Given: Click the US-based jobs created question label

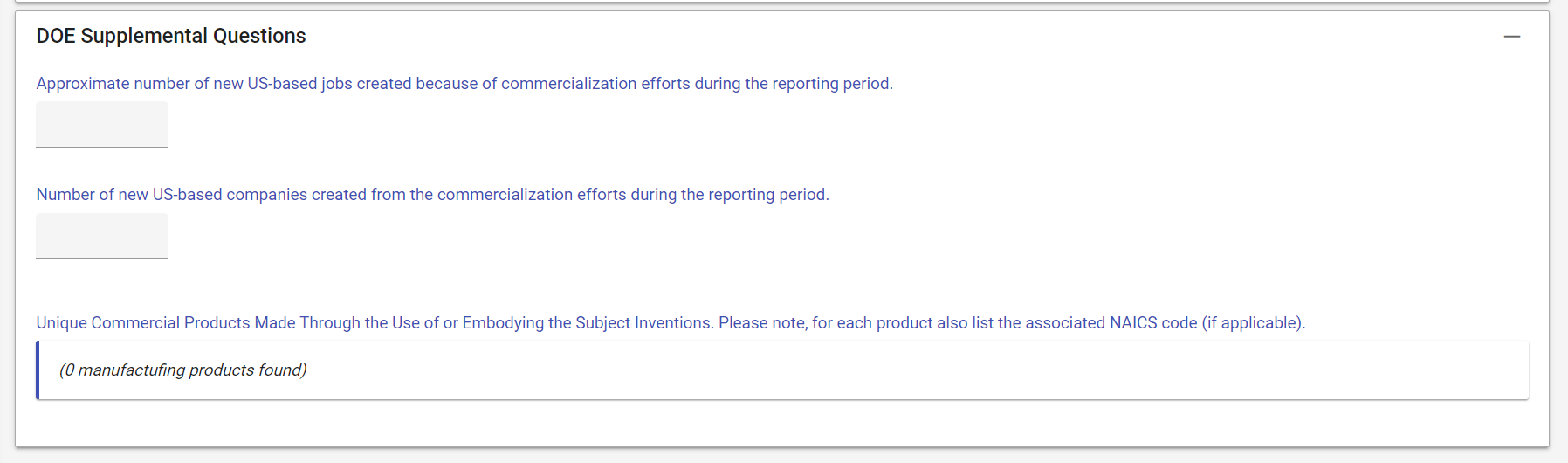Looking at the screenshot, I should (x=464, y=84).
